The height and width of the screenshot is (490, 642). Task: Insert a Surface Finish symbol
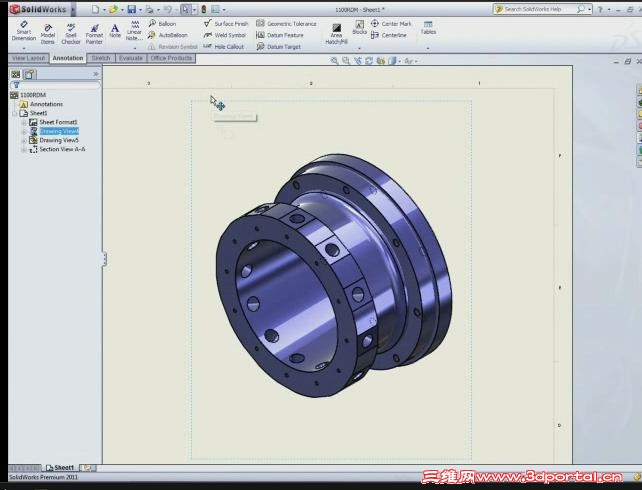pos(226,24)
